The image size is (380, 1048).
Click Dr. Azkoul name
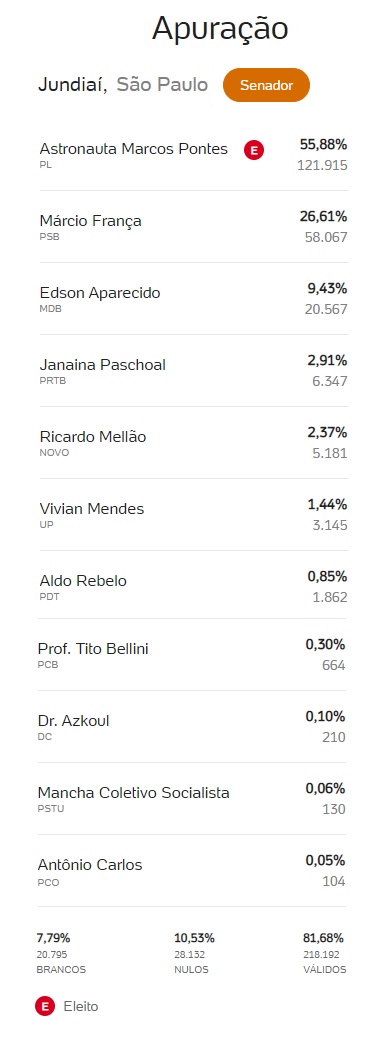coord(73,720)
